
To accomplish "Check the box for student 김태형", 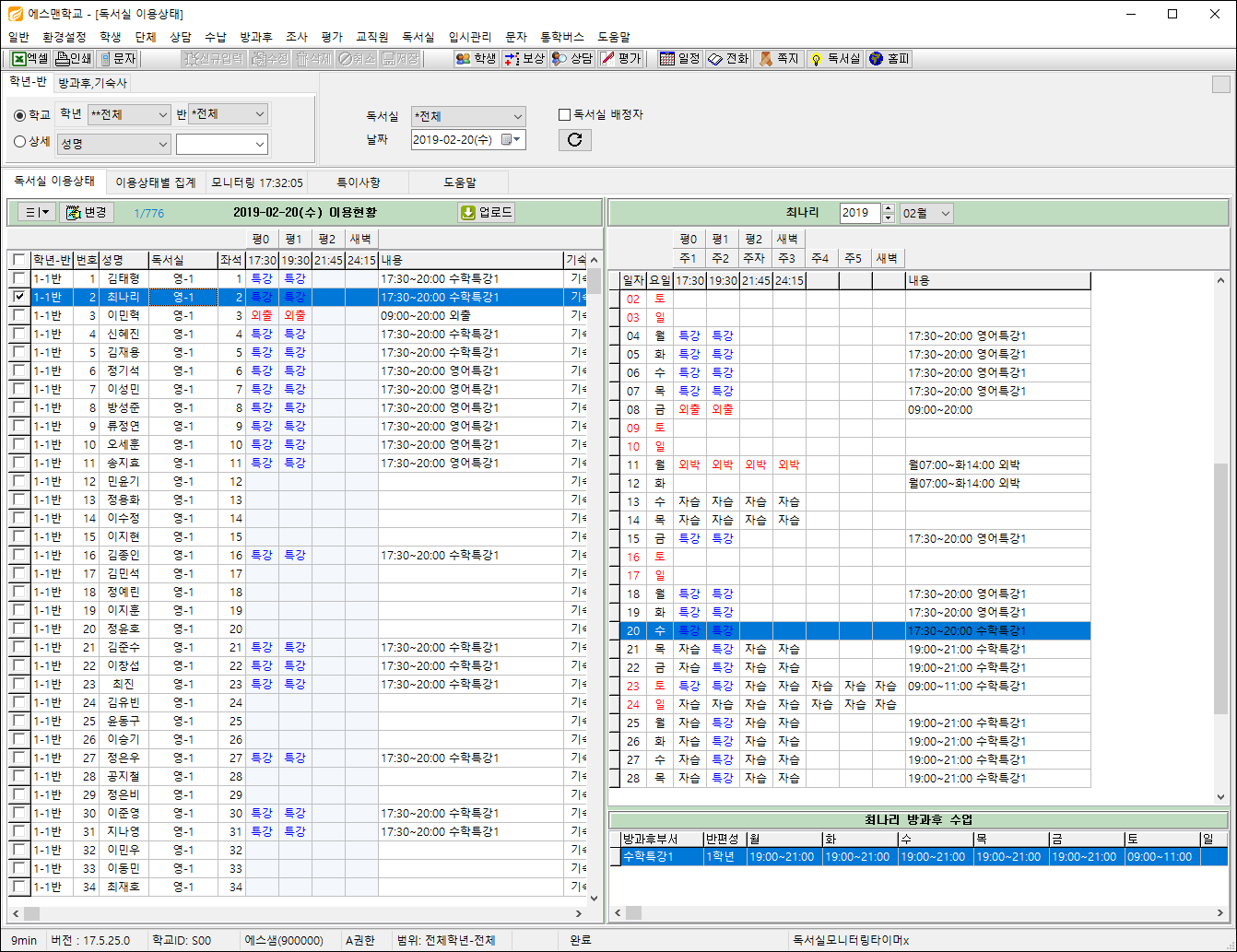I will pos(18,278).
